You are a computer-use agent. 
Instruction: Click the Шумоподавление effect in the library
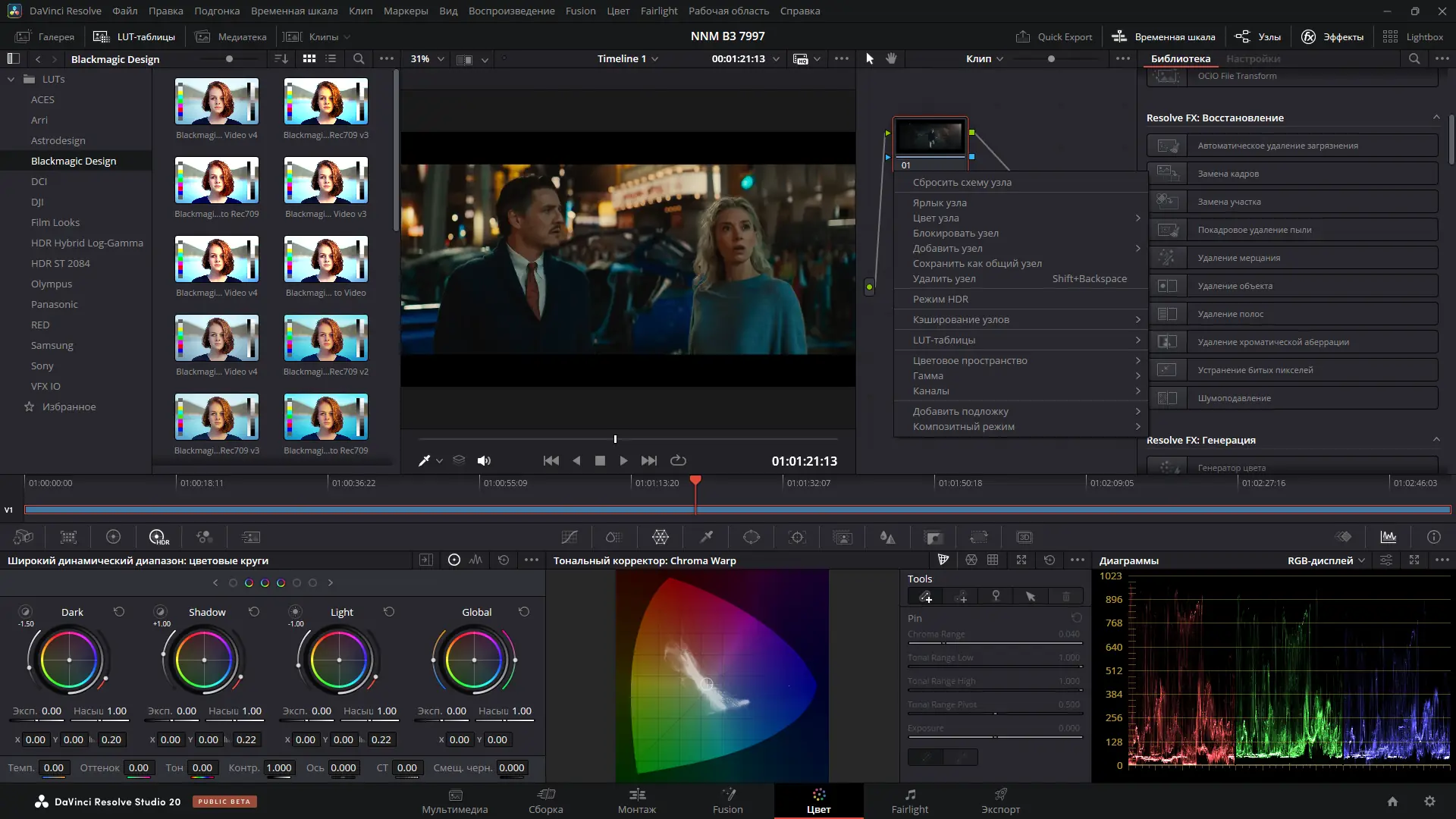click(x=1234, y=398)
